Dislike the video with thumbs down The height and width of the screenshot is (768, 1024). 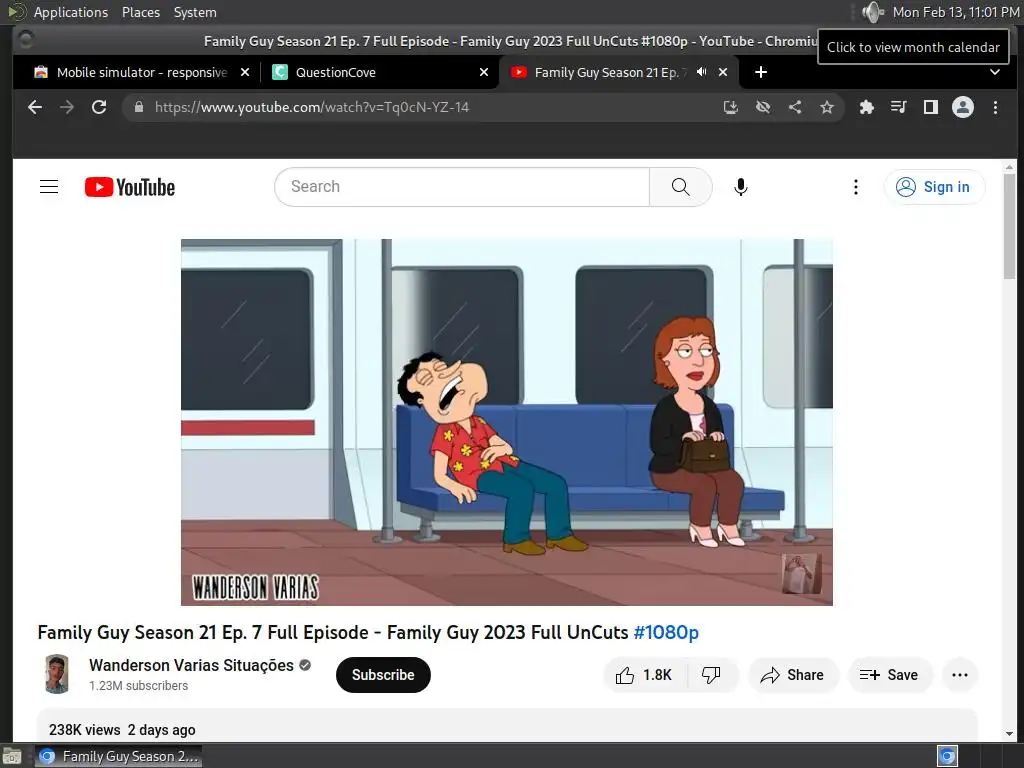click(x=711, y=675)
